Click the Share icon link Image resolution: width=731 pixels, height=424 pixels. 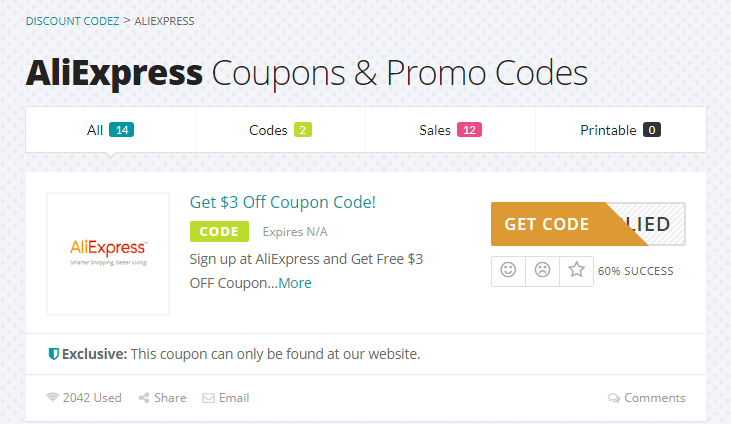[x=145, y=398]
